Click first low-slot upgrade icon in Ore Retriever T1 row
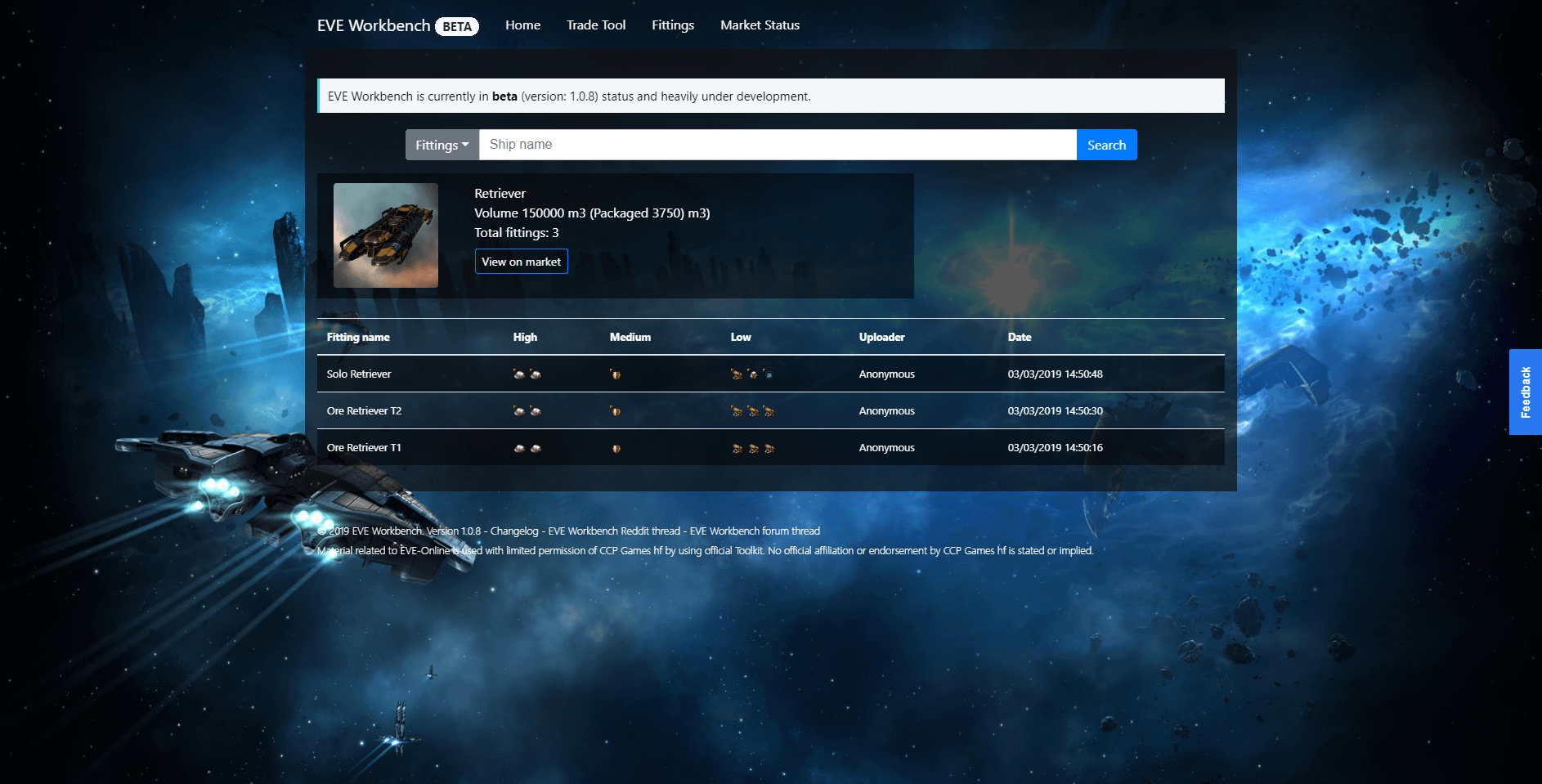The width and height of the screenshot is (1542, 784). tap(737, 448)
